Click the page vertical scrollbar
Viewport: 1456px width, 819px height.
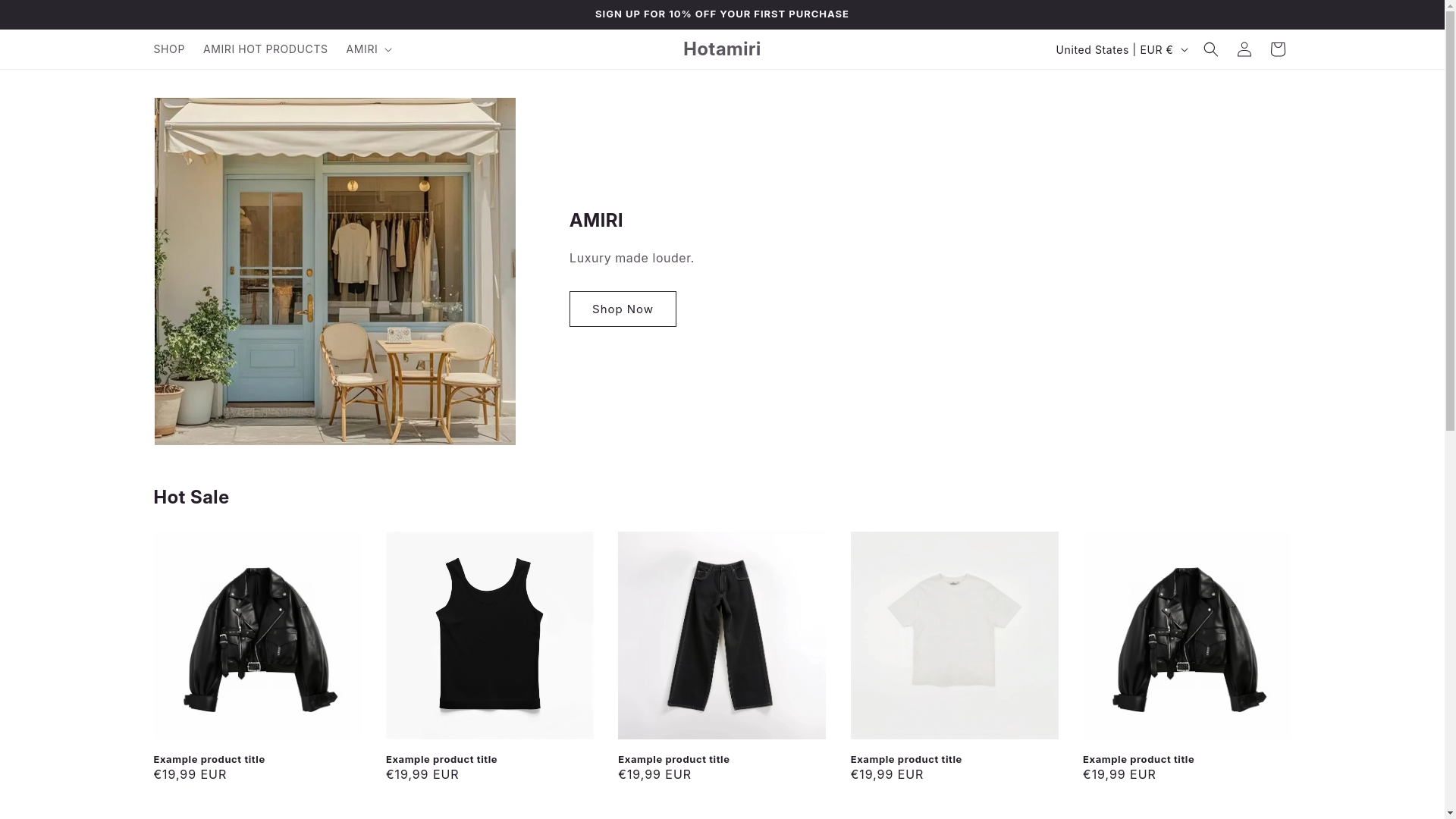(x=1450, y=409)
